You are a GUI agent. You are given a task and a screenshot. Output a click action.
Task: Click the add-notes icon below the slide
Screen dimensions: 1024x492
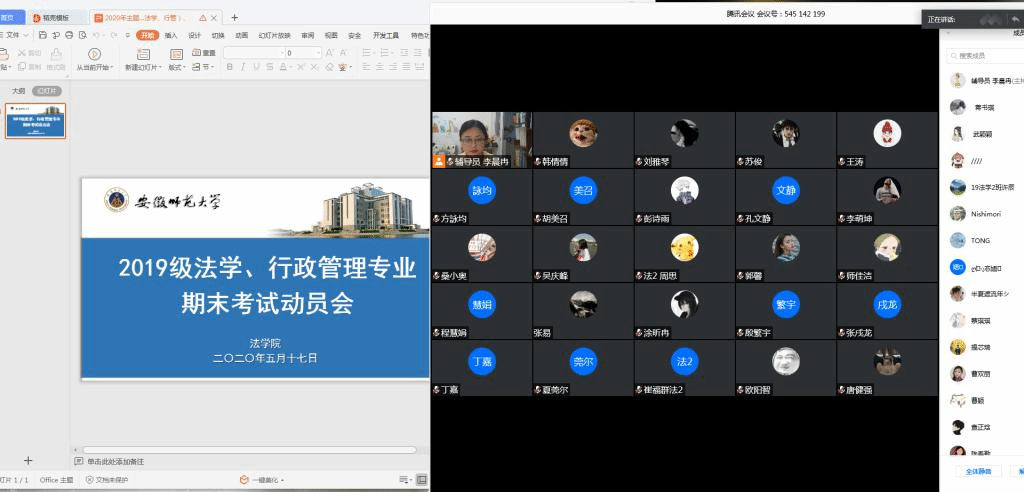point(79,461)
